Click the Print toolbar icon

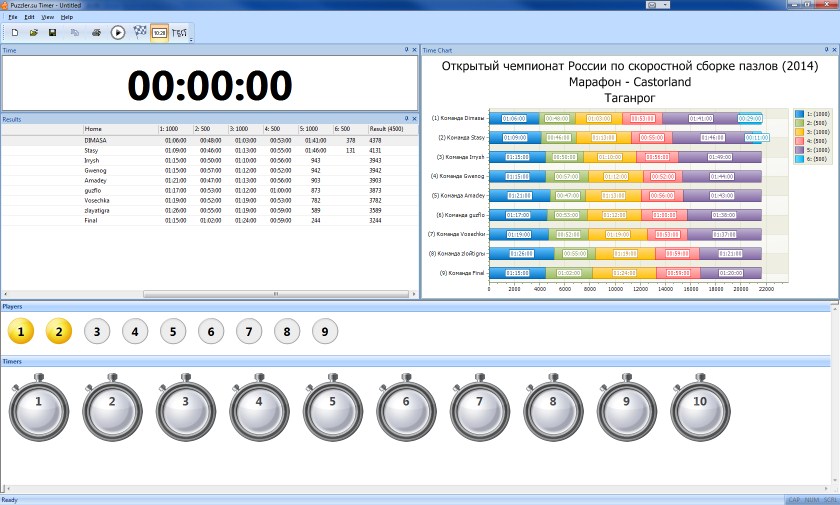(x=96, y=32)
